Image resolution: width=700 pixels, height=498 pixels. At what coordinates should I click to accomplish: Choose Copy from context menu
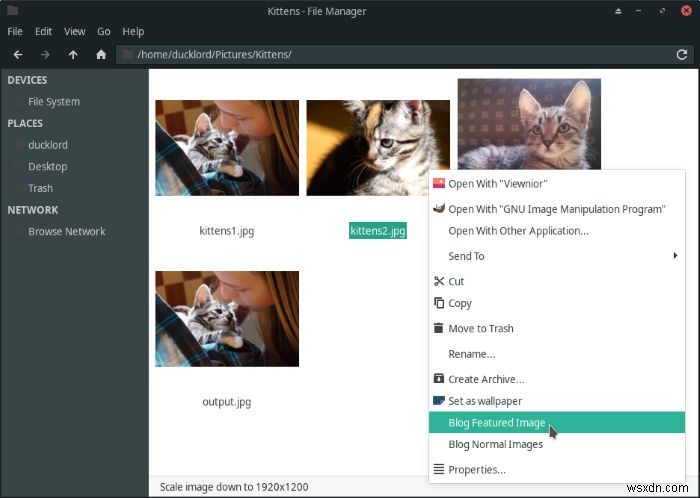(557, 303)
